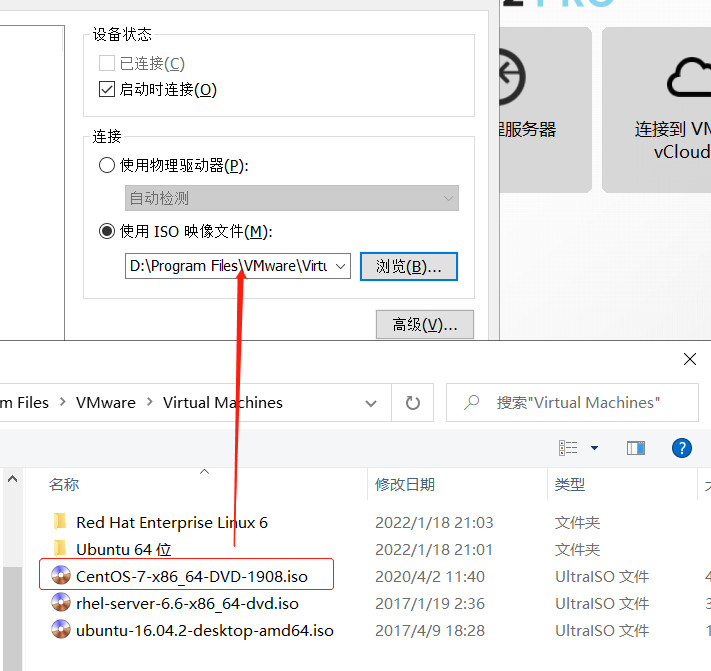Click the search magnifier icon

472,402
